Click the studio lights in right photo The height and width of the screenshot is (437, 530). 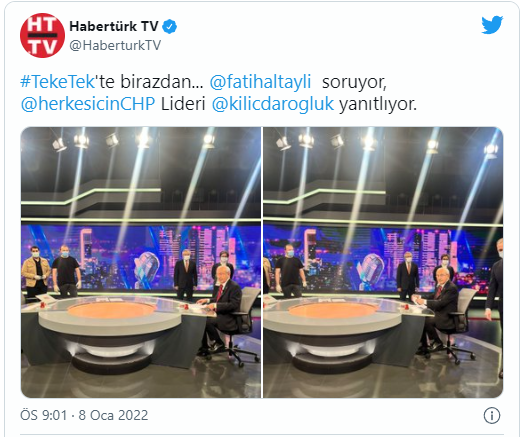point(382,142)
